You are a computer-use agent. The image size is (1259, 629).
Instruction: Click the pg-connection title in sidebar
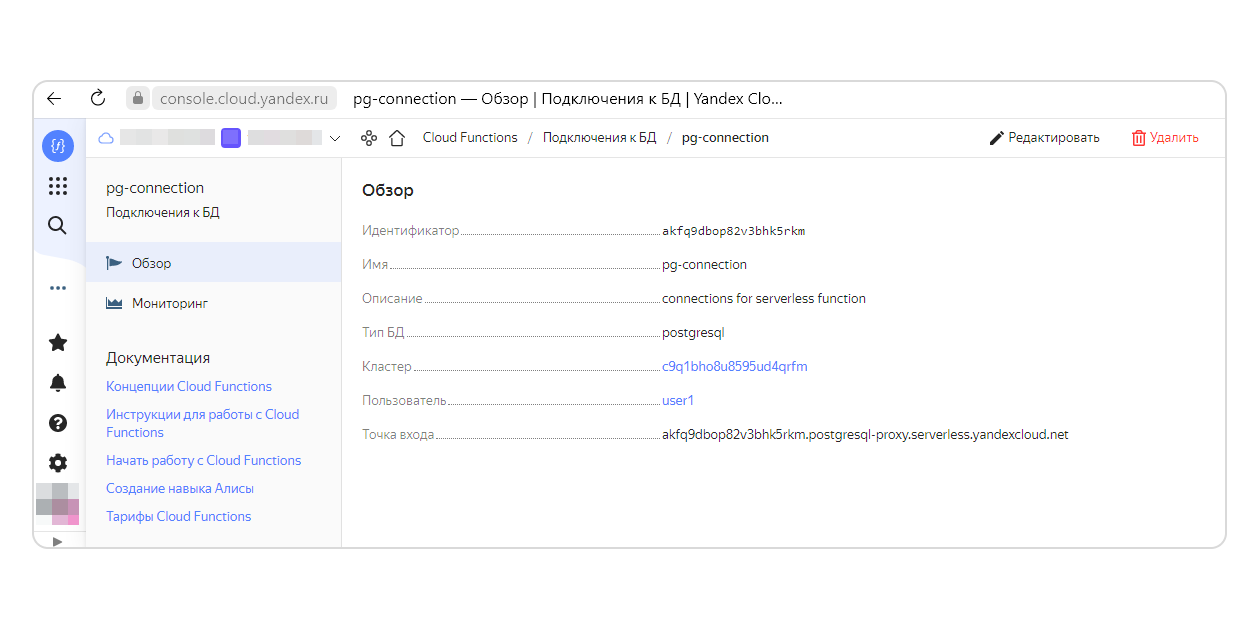coord(155,187)
